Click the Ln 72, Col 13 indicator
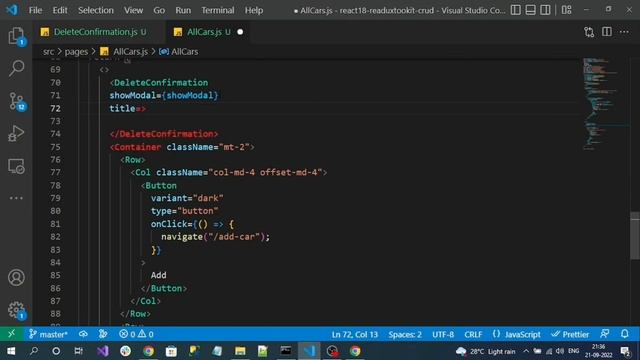The height and width of the screenshot is (360, 640). tap(355, 334)
